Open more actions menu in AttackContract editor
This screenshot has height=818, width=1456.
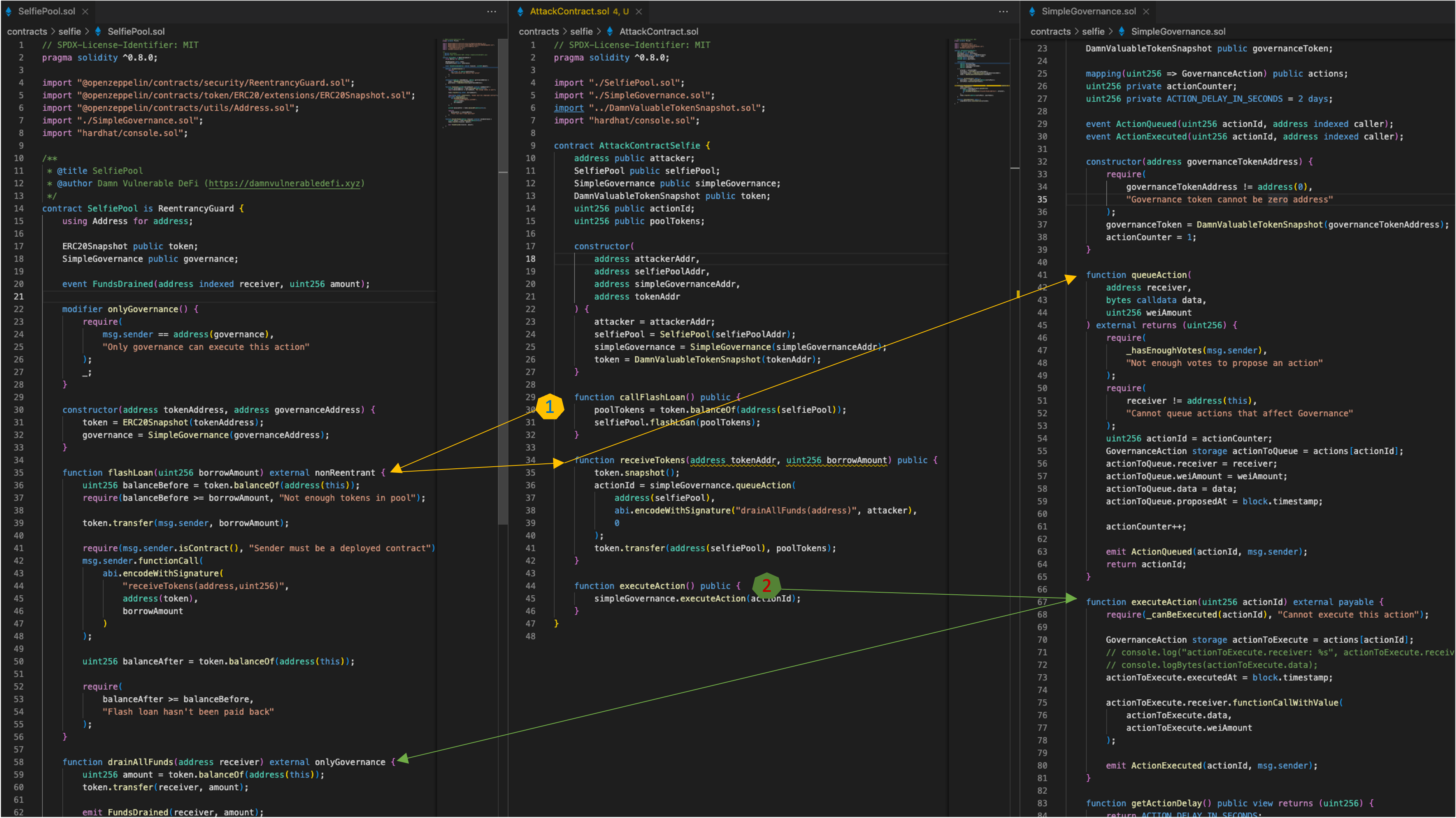click(x=1003, y=11)
